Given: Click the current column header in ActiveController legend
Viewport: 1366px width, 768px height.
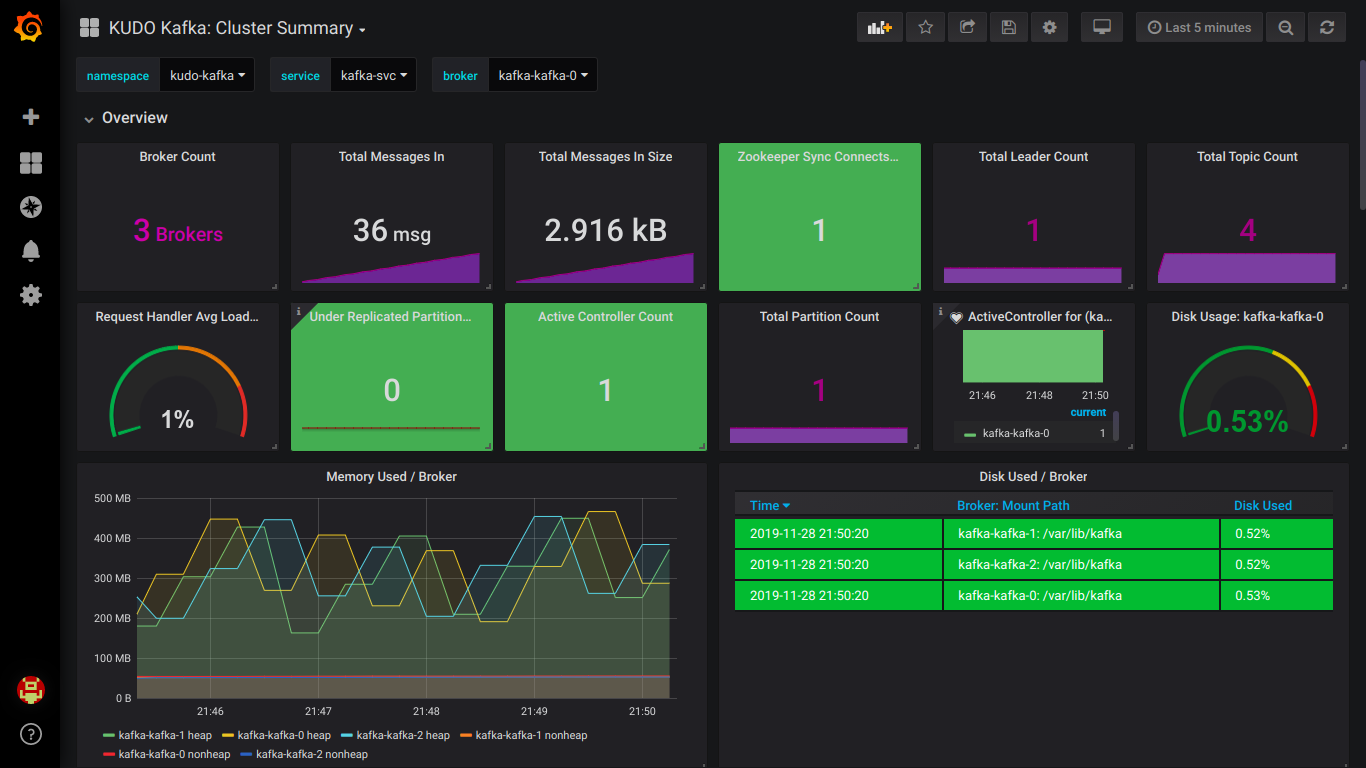Looking at the screenshot, I should (1088, 412).
